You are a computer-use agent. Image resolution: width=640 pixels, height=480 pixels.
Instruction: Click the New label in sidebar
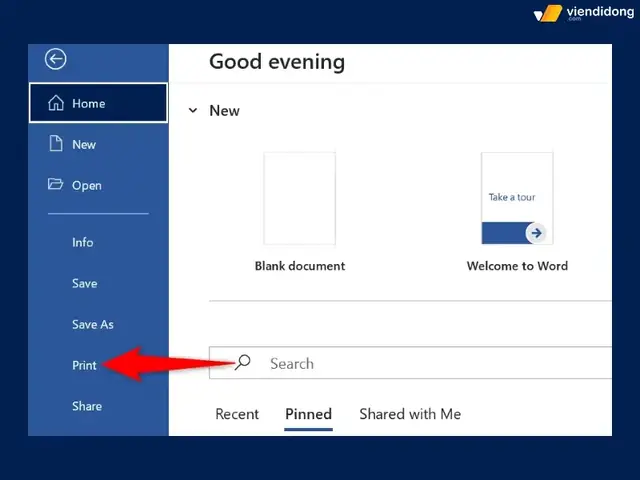pos(84,144)
